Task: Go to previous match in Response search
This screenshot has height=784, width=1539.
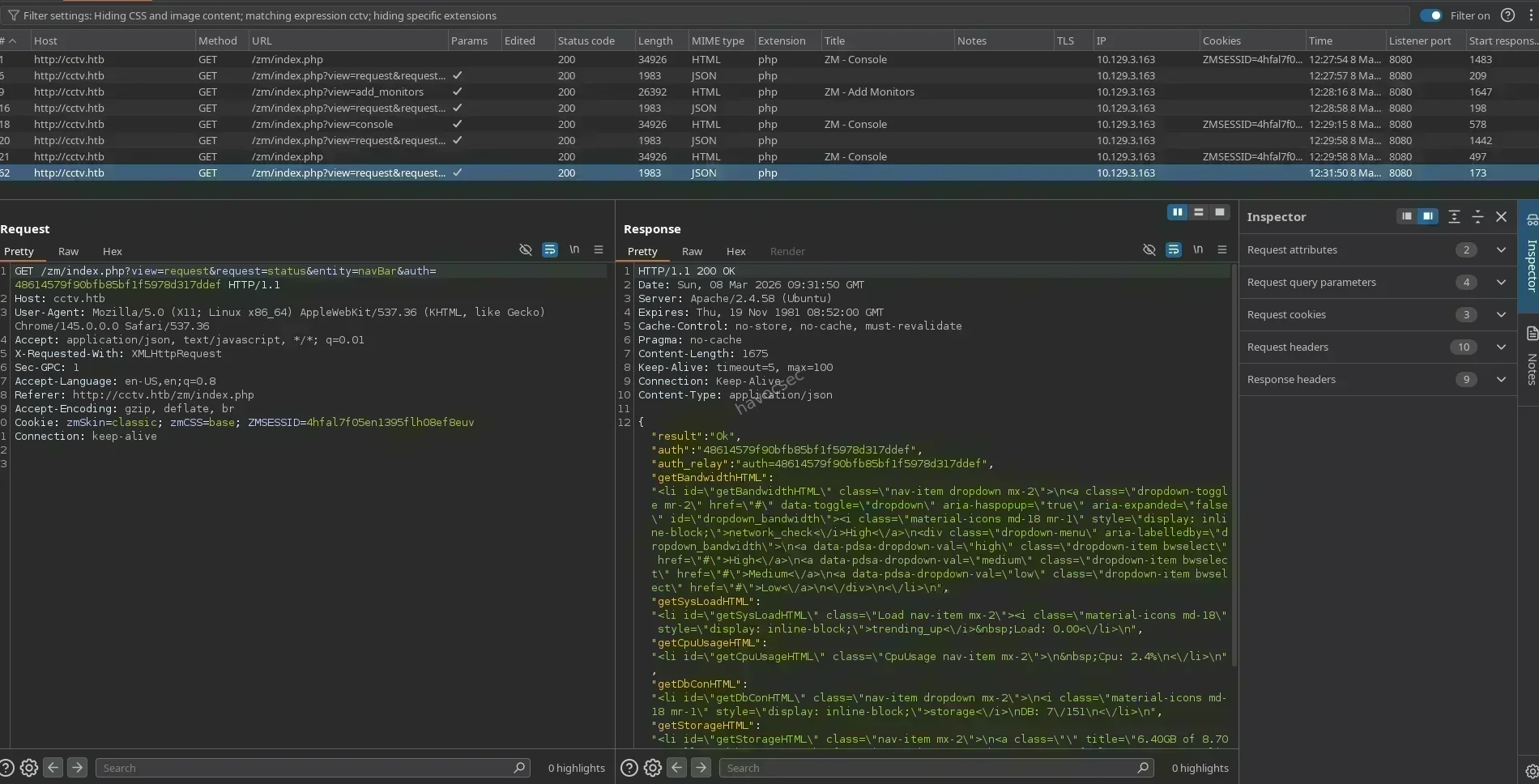Action: pyautogui.click(x=677, y=767)
